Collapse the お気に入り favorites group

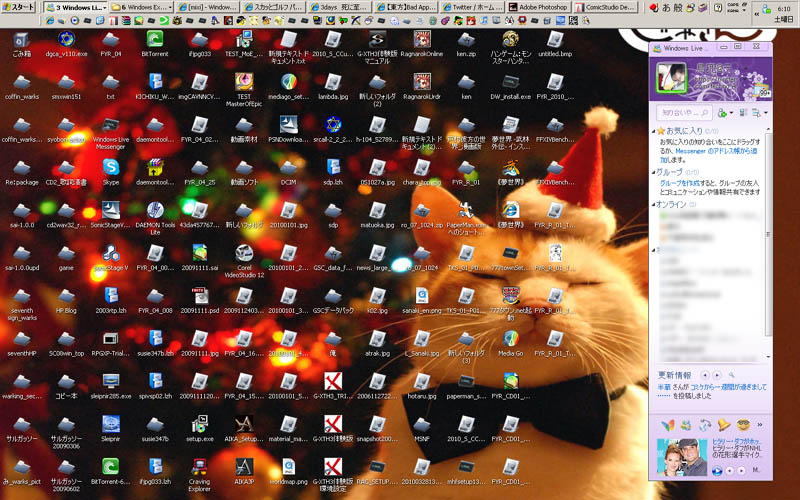654,131
